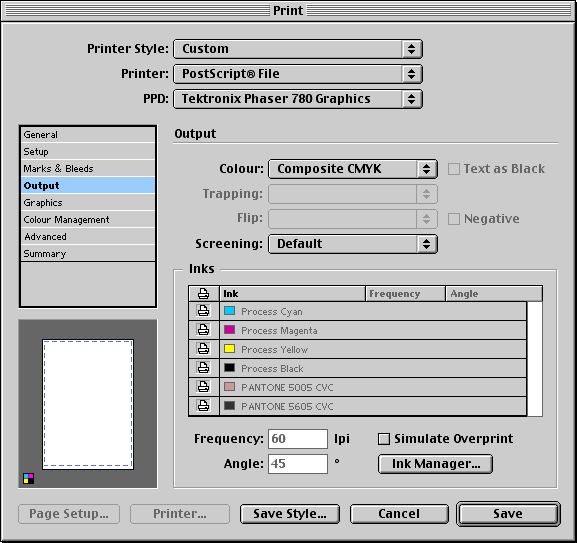Toggle printer icon for Process Yellow ink
Image resolution: width=577 pixels, height=543 pixels.
click(x=203, y=349)
